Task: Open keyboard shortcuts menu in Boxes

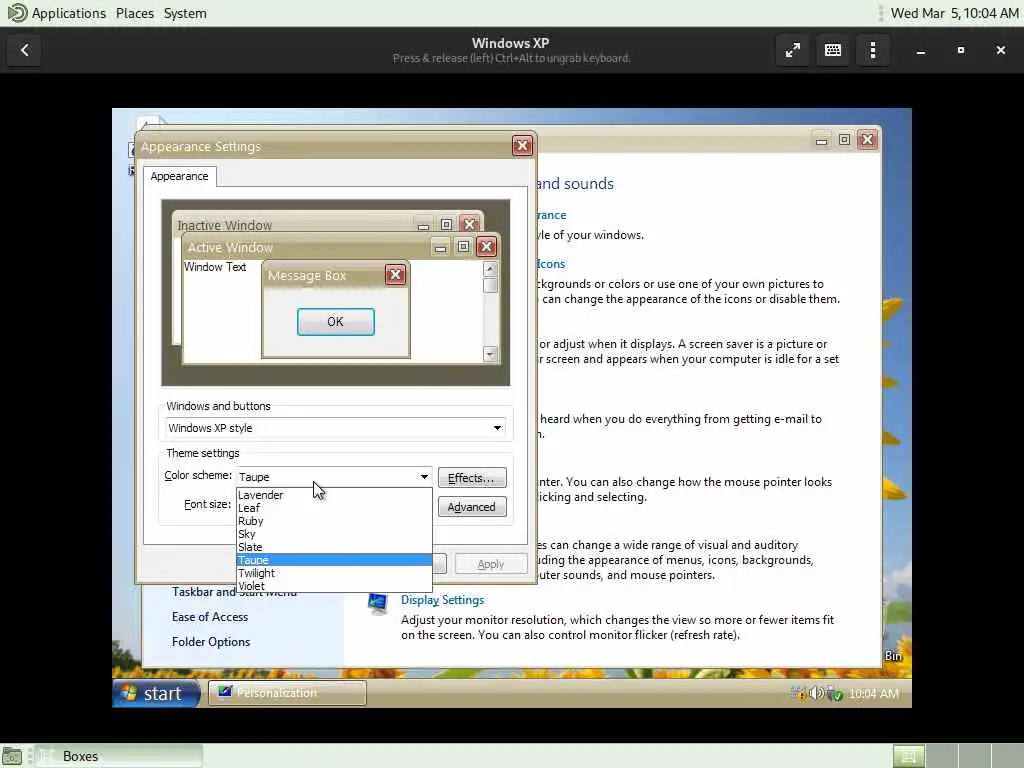Action: (x=833, y=50)
